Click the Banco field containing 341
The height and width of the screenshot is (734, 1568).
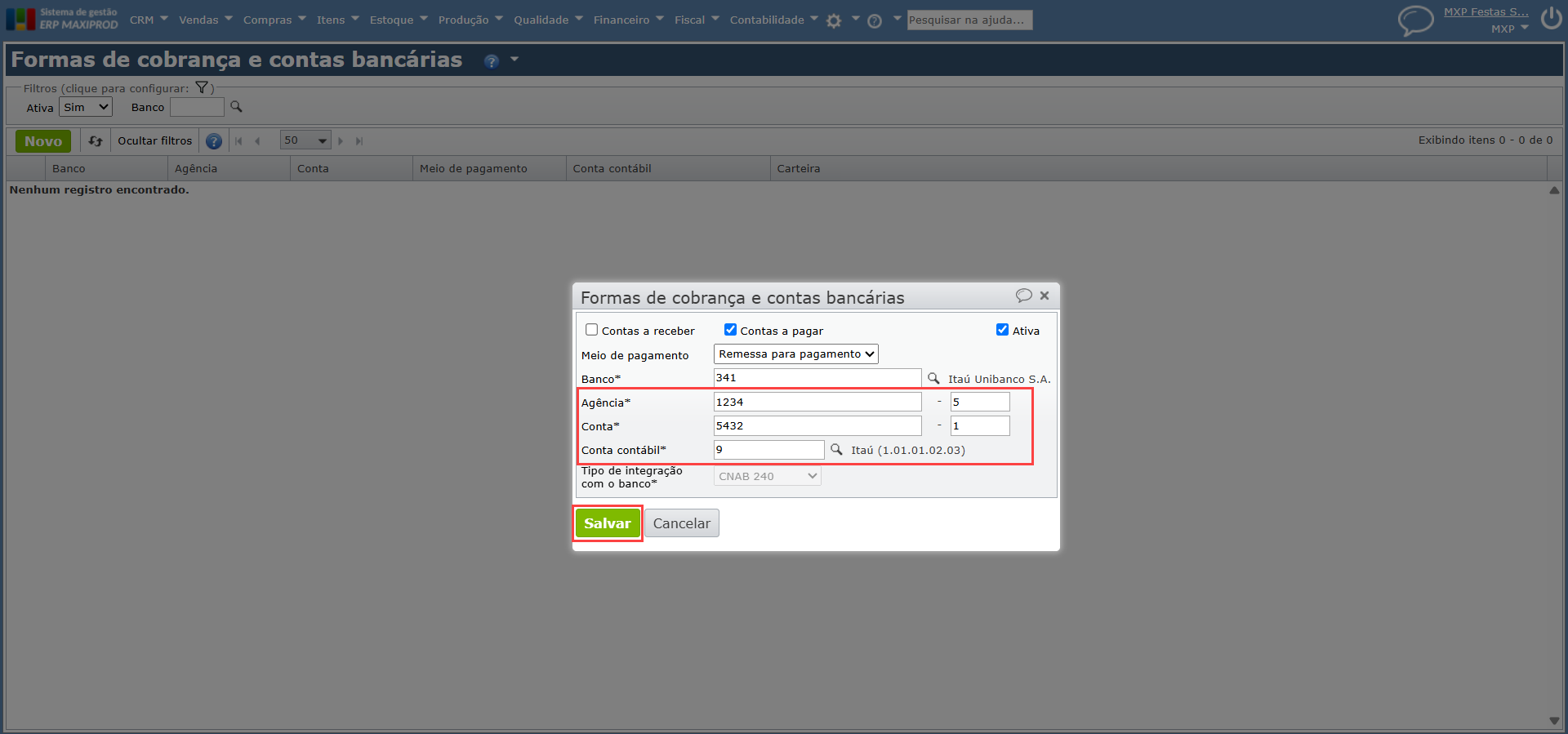817,378
